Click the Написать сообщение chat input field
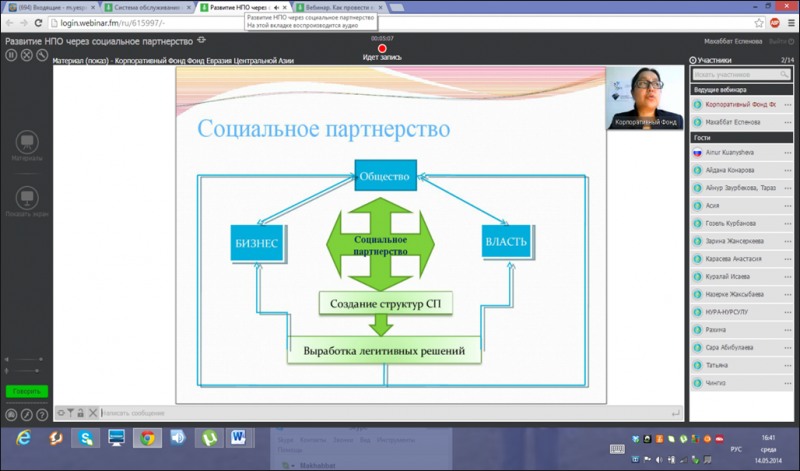Screen dimensions: 800x471 [385, 413]
